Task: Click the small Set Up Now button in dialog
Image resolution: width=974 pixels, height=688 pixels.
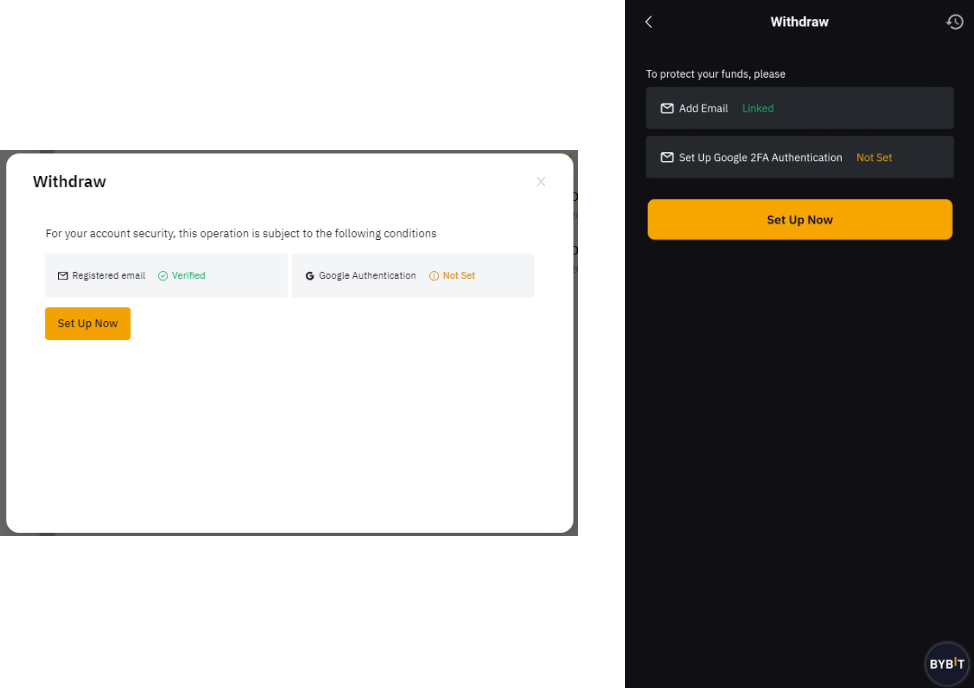Action: pyautogui.click(x=88, y=324)
